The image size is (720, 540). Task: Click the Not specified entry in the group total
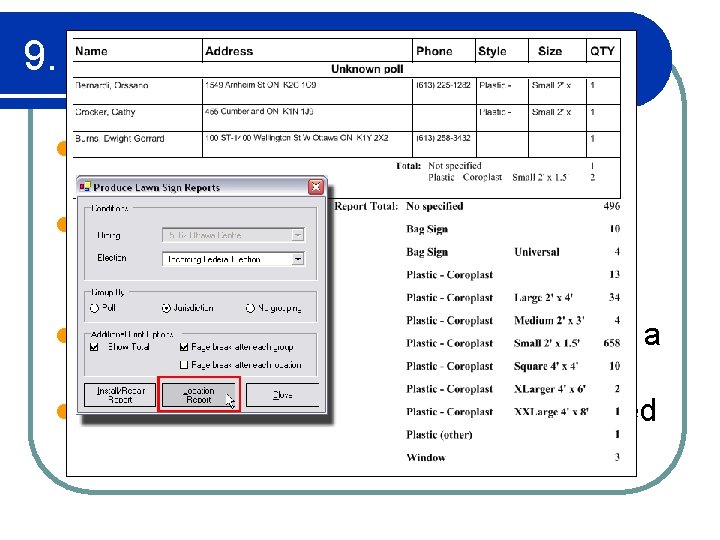tap(455, 166)
